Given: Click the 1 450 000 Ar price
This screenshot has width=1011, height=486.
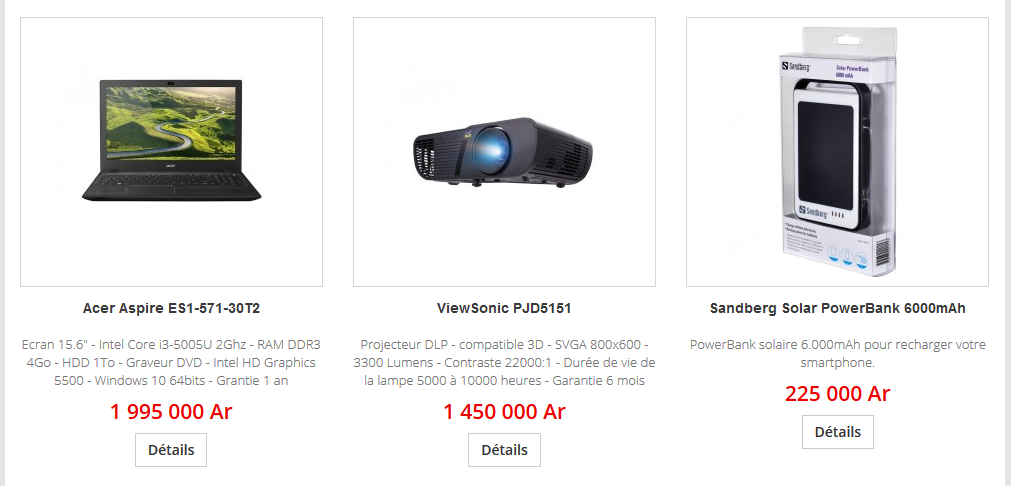Looking at the screenshot, I should [x=504, y=411].
